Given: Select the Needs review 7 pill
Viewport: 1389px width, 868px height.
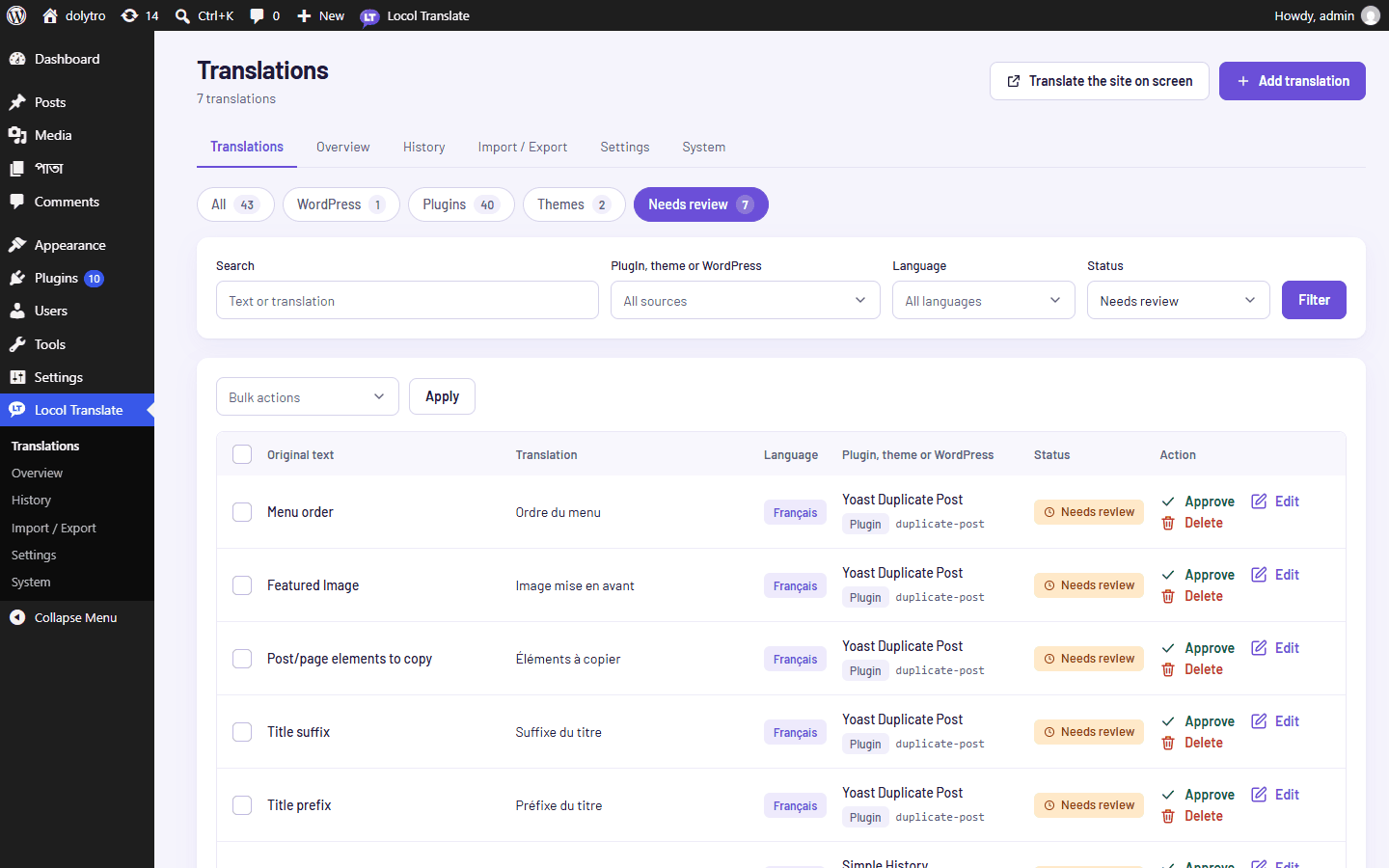Looking at the screenshot, I should [701, 204].
